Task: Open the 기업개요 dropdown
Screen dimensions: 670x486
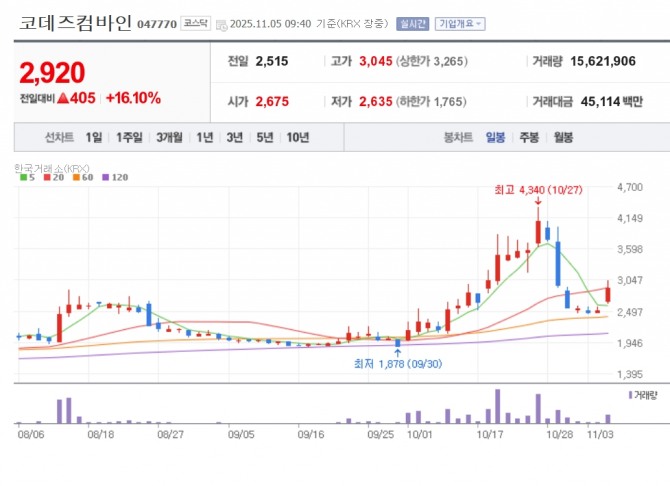Action: pos(460,24)
